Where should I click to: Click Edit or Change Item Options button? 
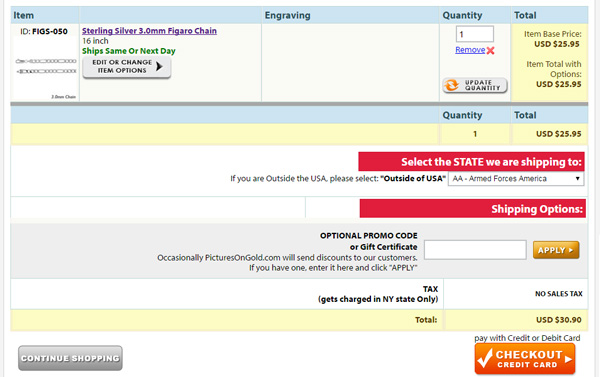click(127, 67)
